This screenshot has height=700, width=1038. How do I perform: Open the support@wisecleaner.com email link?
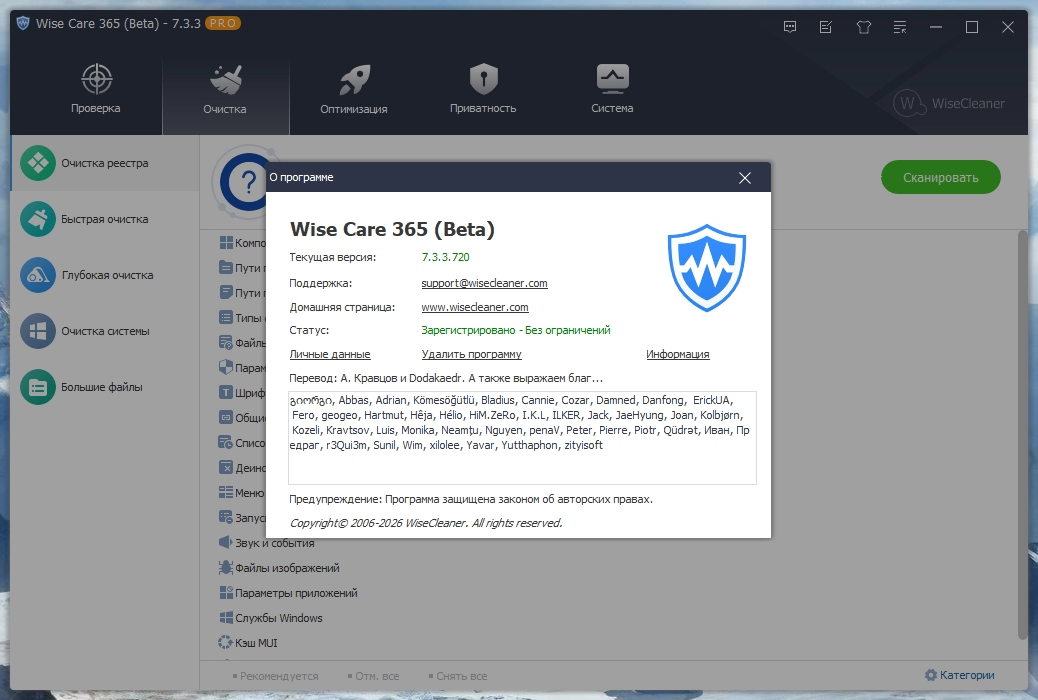click(x=484, y=283)
